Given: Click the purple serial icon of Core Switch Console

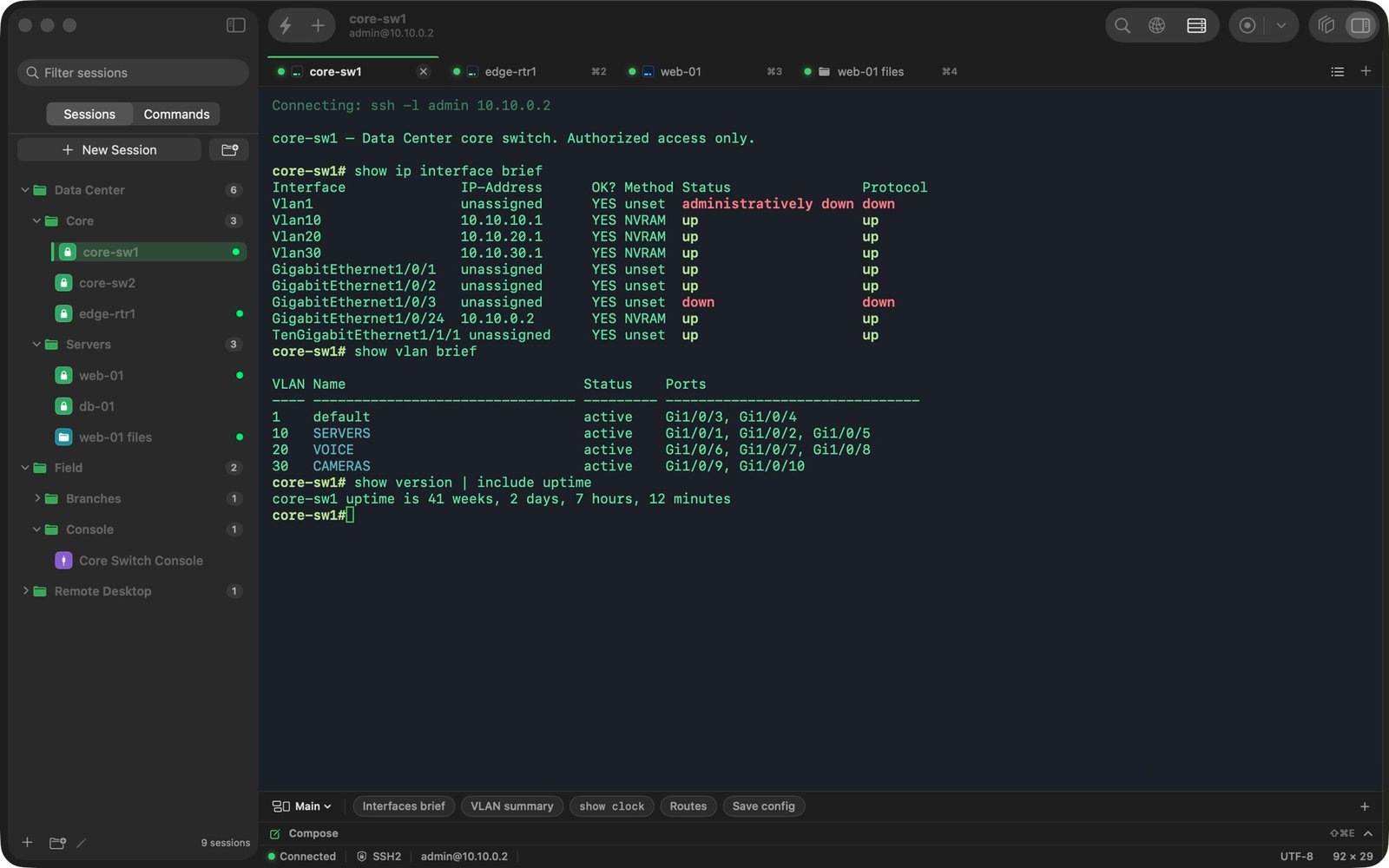Looking at the screenshot, I should point(63,561).
